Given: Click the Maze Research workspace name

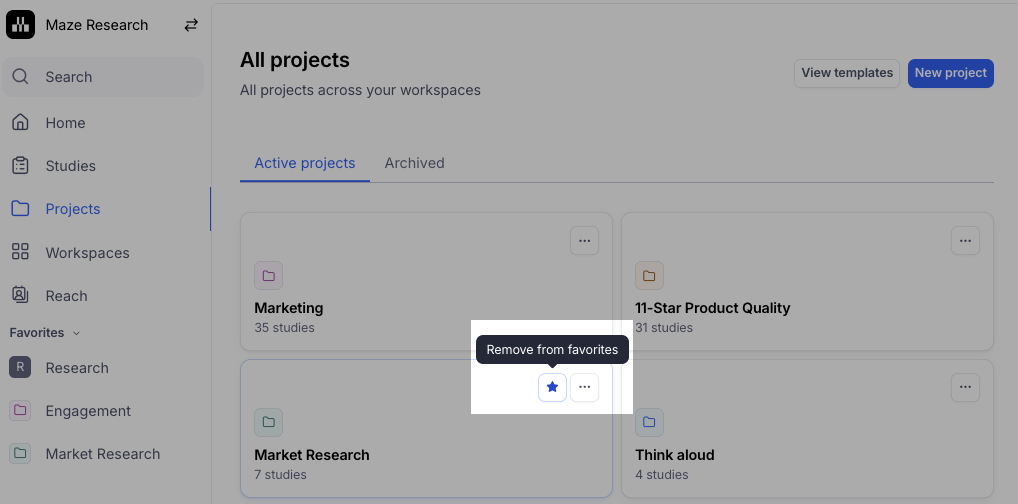Looking at the screenshot, I should [97, 25].
